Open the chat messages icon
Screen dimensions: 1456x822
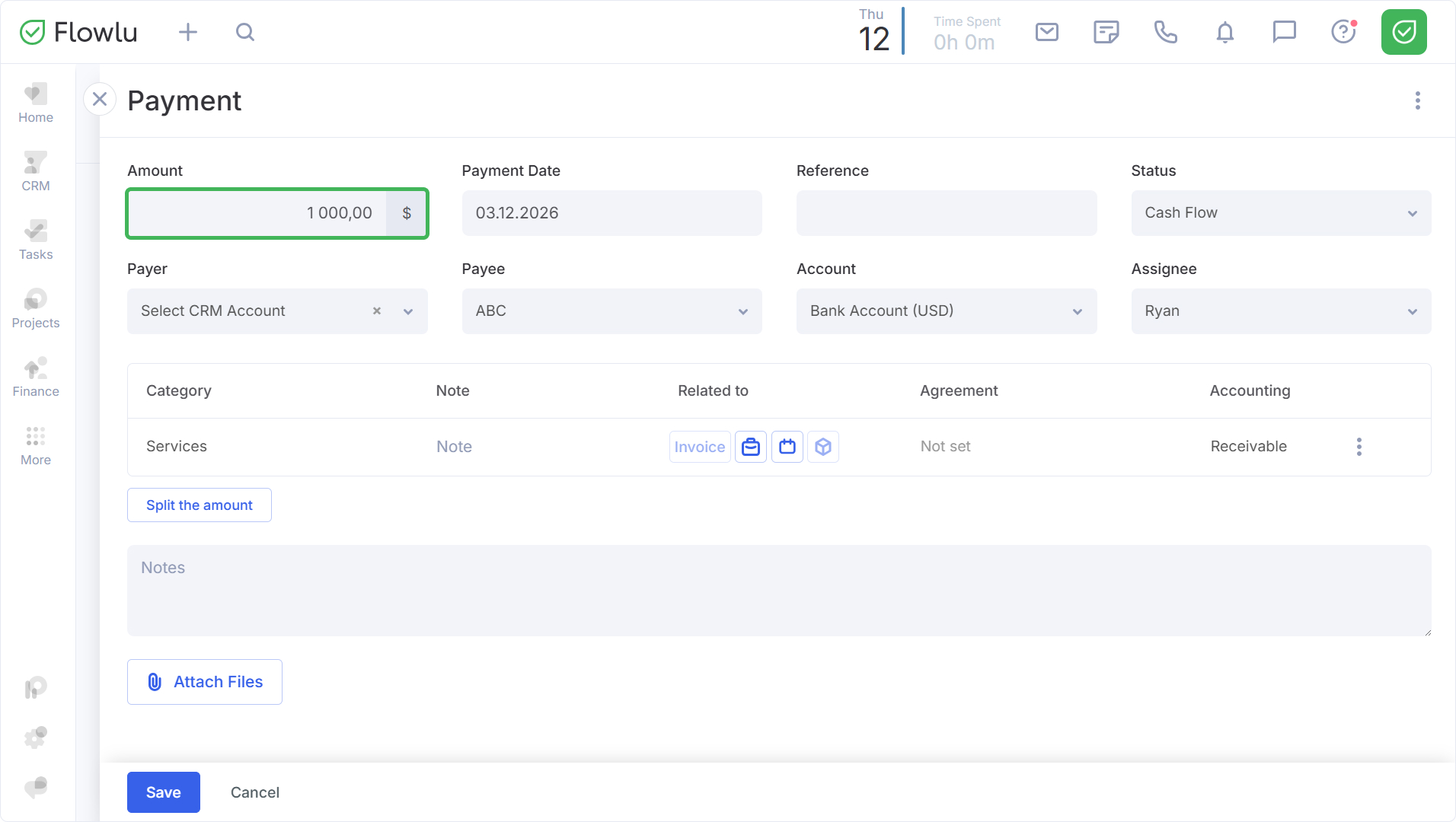tap(1284, 32)
